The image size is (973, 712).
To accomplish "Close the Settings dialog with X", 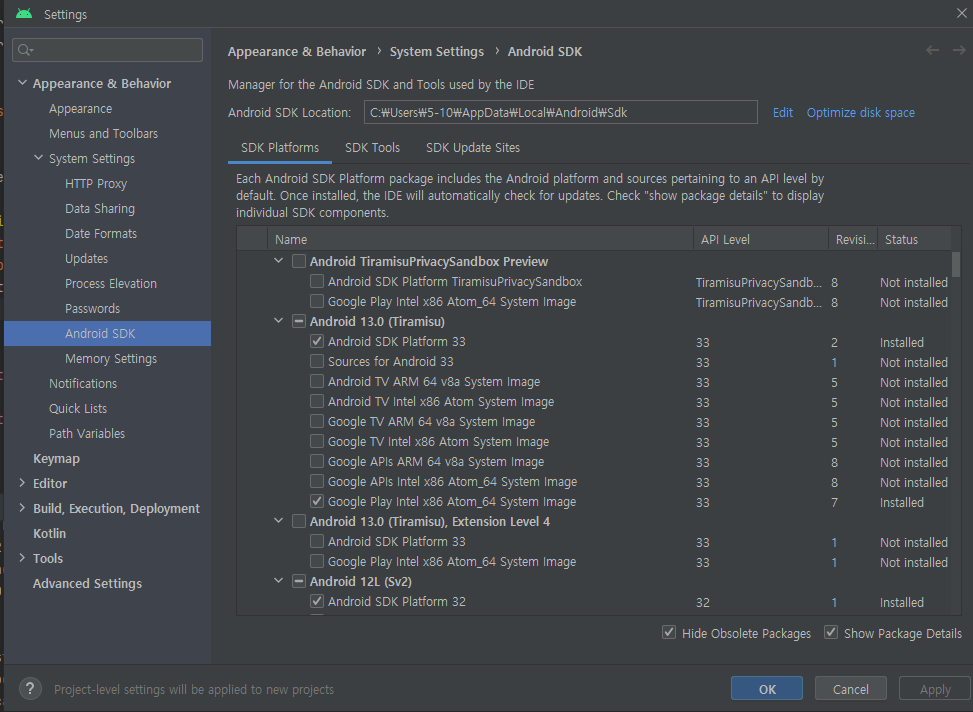I will (x=962, y=13).
